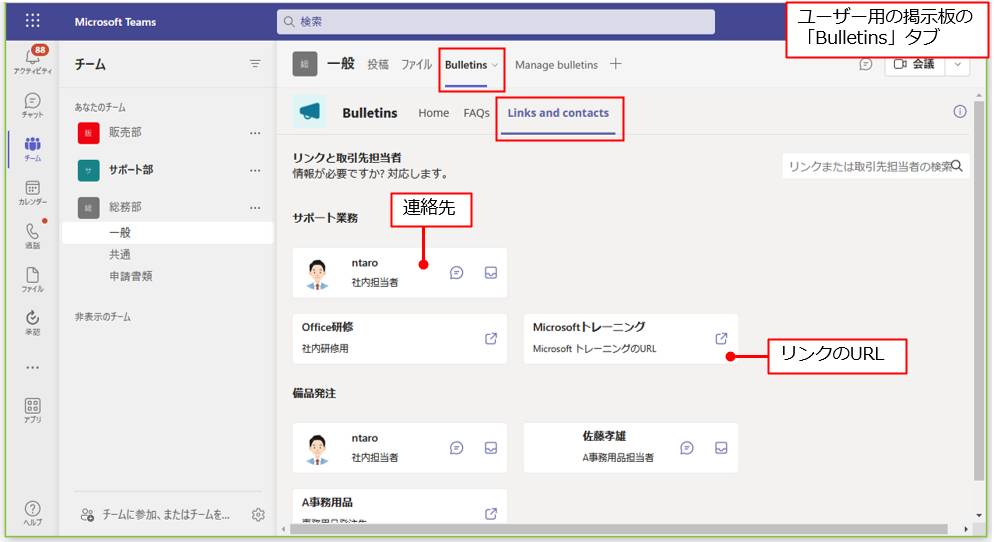This screenshot has width=994, height=542.
Task: Open Calls in left rail
Action: tap(32, 235)
